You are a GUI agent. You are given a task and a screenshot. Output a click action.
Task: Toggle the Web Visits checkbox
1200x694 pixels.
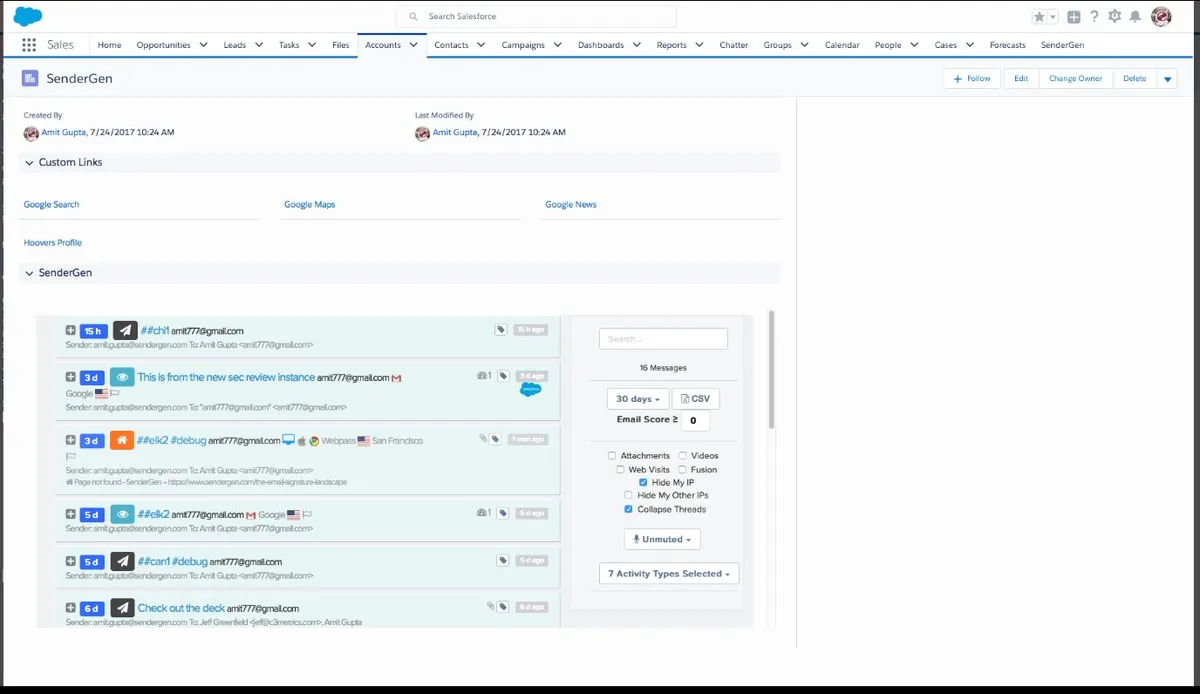(x=620, y=469)
